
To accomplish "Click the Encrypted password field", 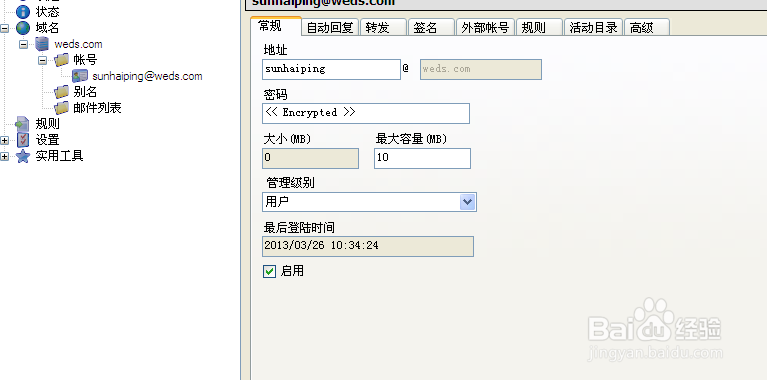I will [x=366, y=113].
